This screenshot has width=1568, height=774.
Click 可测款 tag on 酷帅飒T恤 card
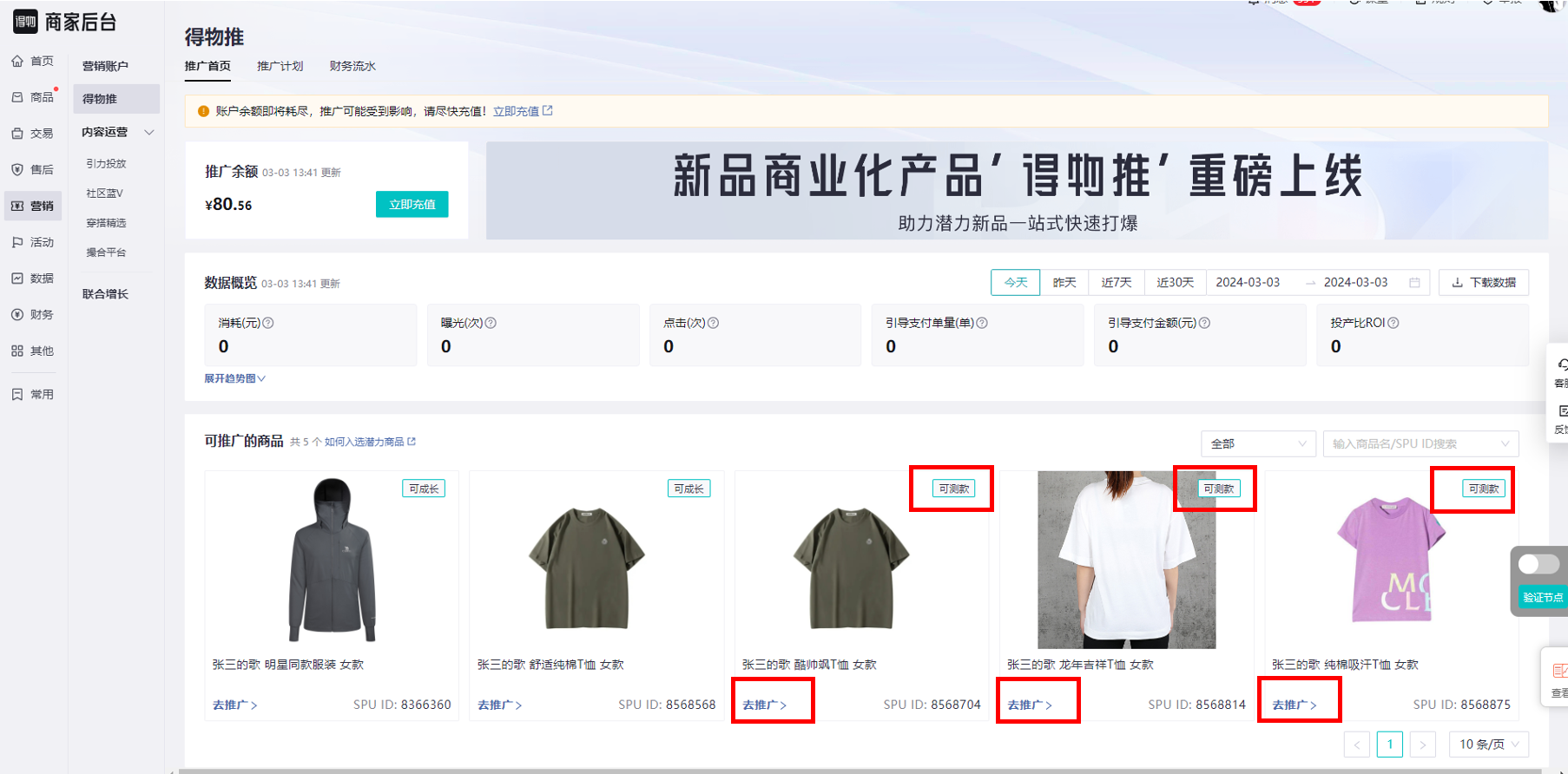coord(953,489)
